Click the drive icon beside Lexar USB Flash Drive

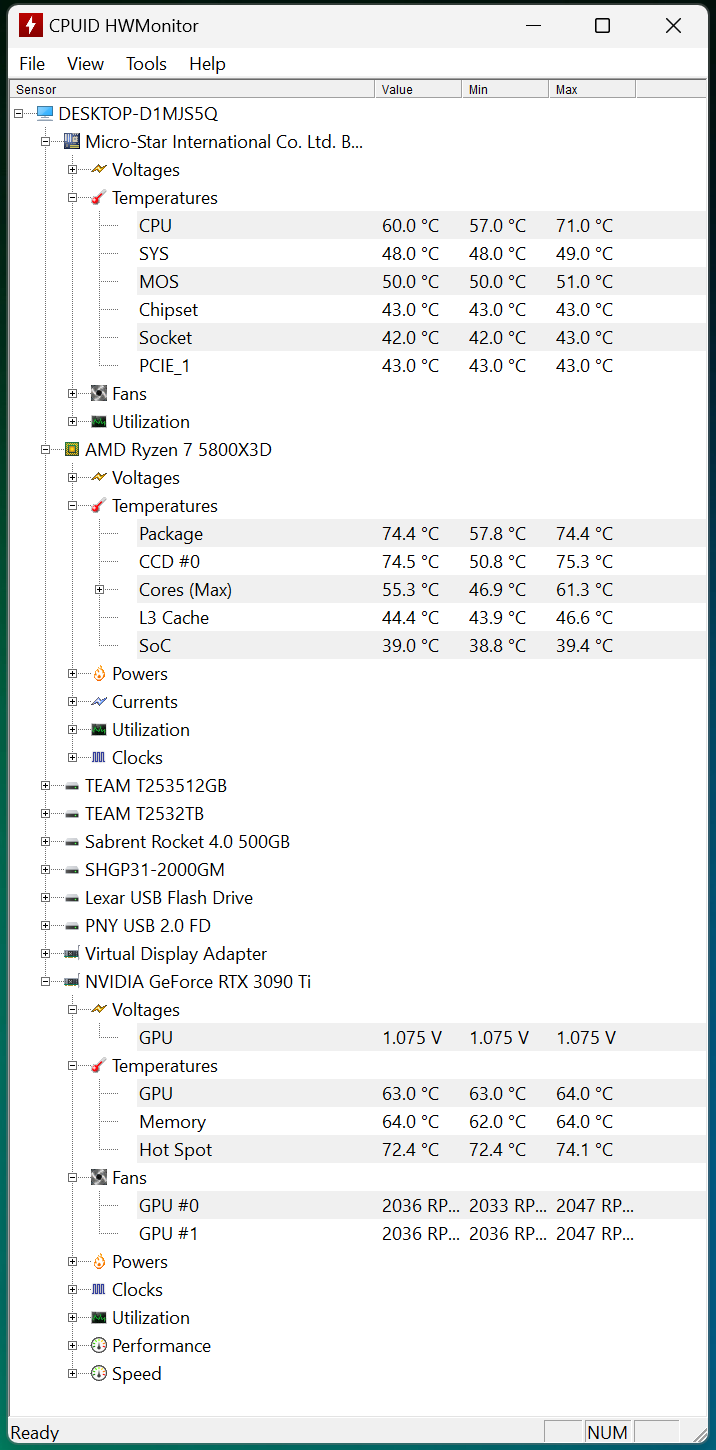point(72,898)
